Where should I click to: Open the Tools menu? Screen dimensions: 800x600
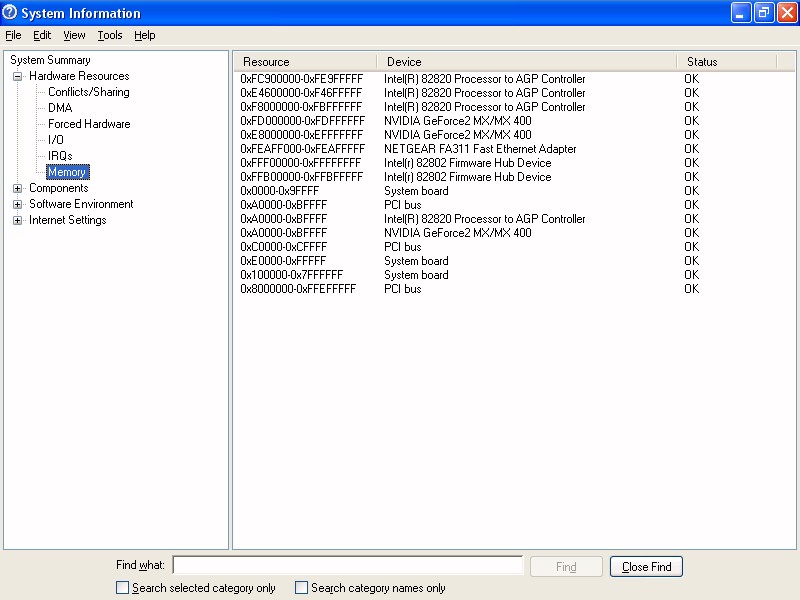tap(110, 35)
